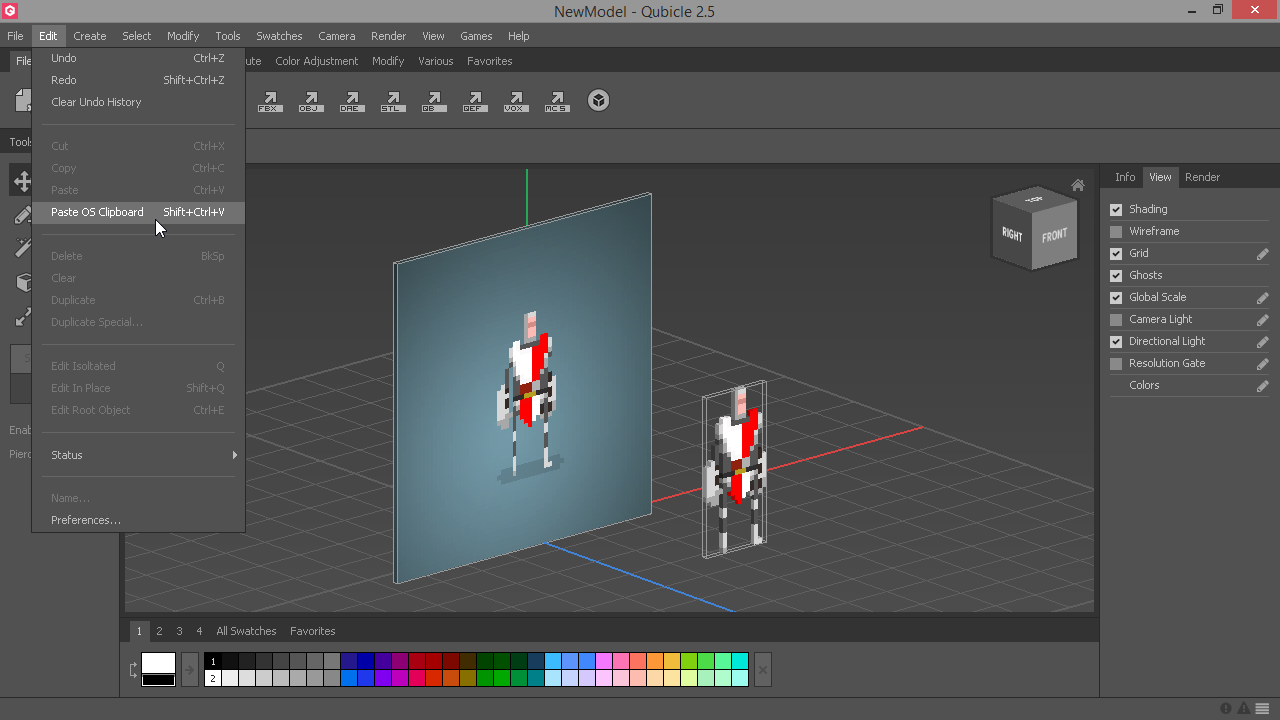The image size is (1280, 720).
Task: Turn on the Camera Light checkbox
Action: pyautogui.click(x=1116, y=320)
